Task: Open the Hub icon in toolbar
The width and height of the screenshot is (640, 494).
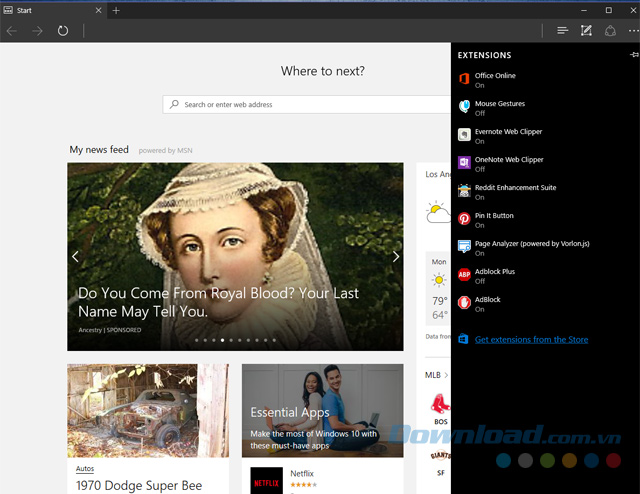Action: point(563,31)
